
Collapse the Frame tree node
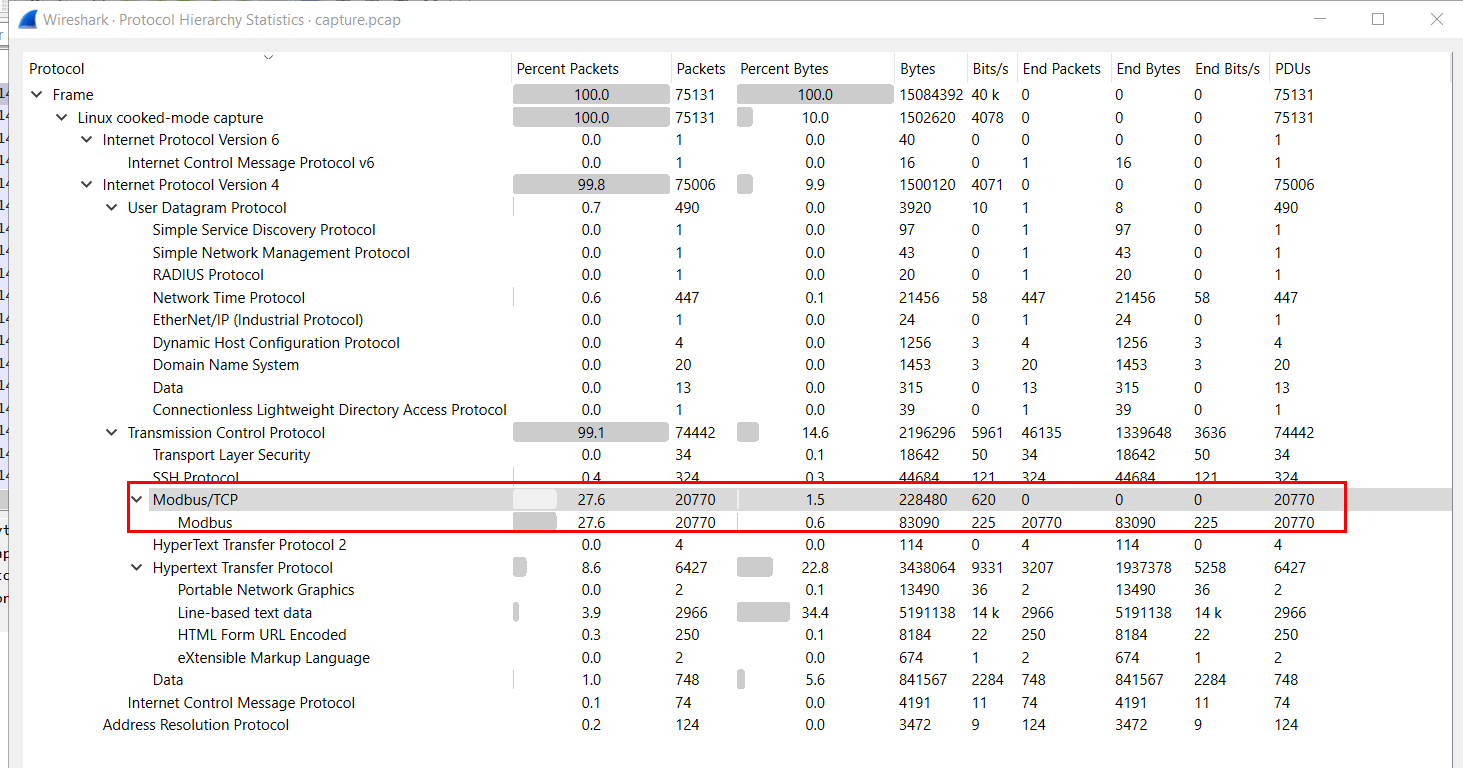pos(37,95)
